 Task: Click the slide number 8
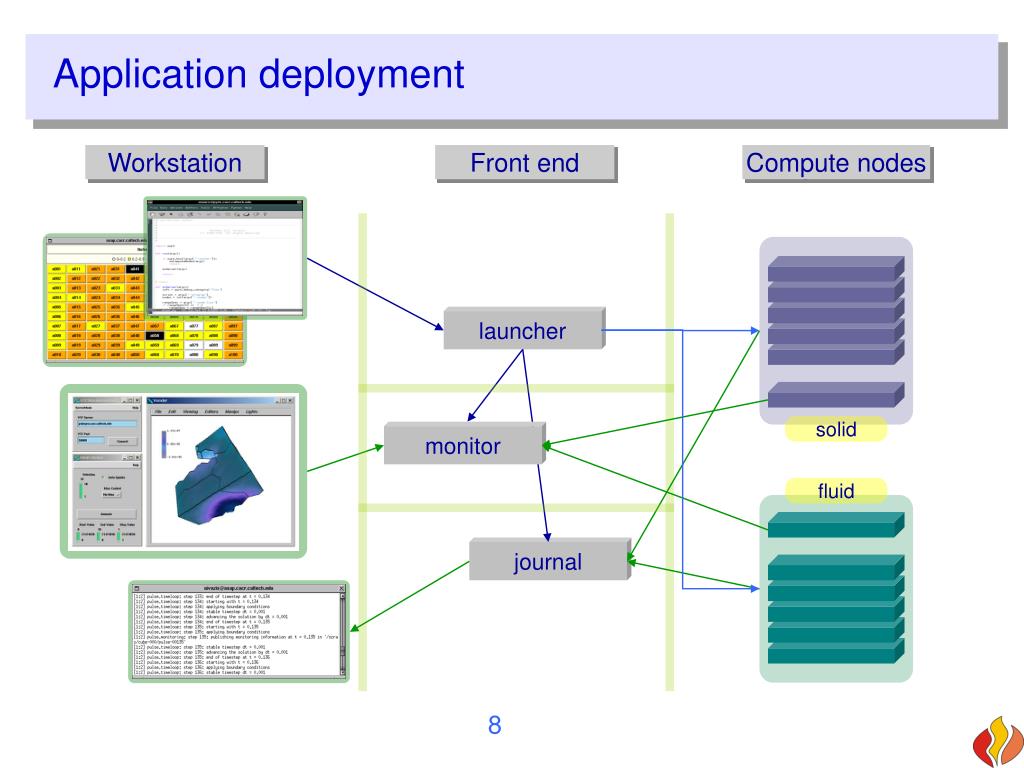click(x=494, y=725)
